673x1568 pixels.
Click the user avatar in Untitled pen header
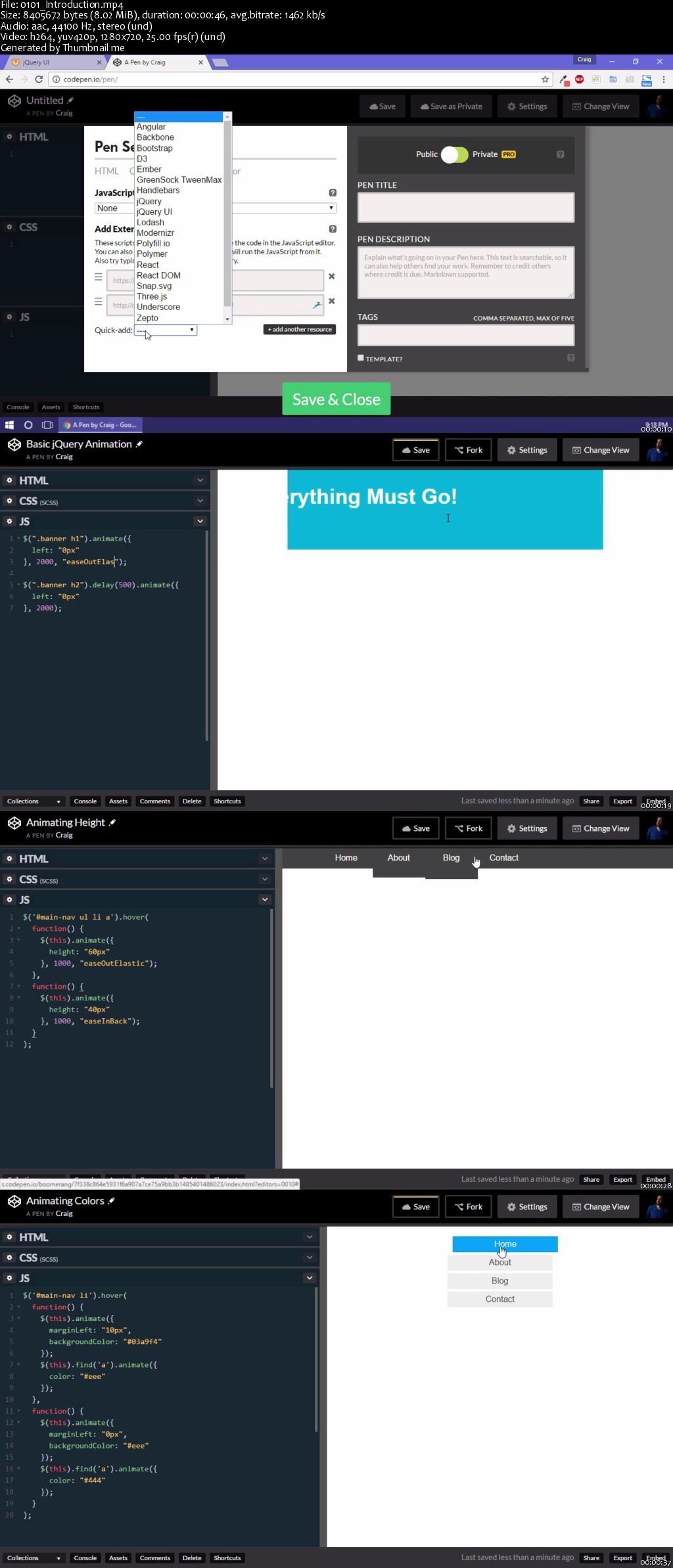pos(656,106)
